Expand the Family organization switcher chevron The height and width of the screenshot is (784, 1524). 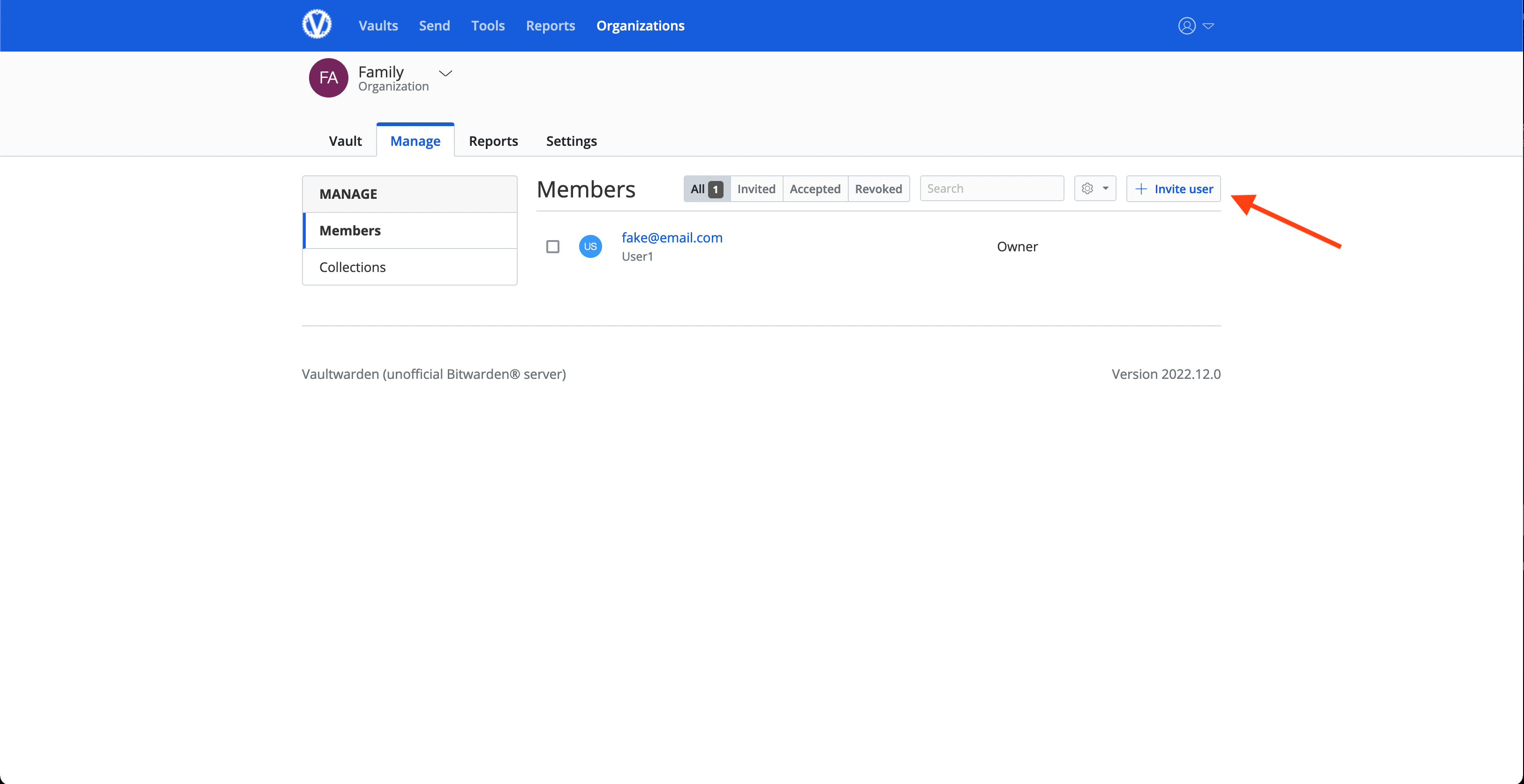[x=445, y=73]
